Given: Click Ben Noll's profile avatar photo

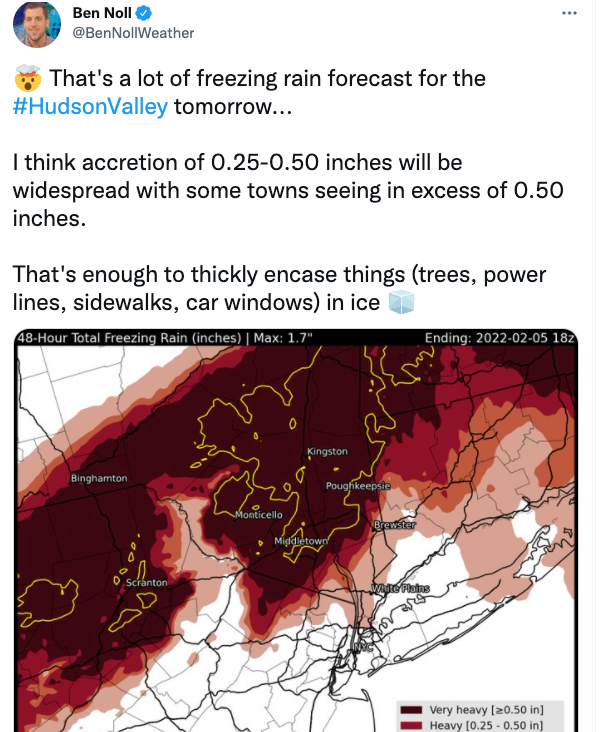Looking at the screenshot, I should (35, 25).
